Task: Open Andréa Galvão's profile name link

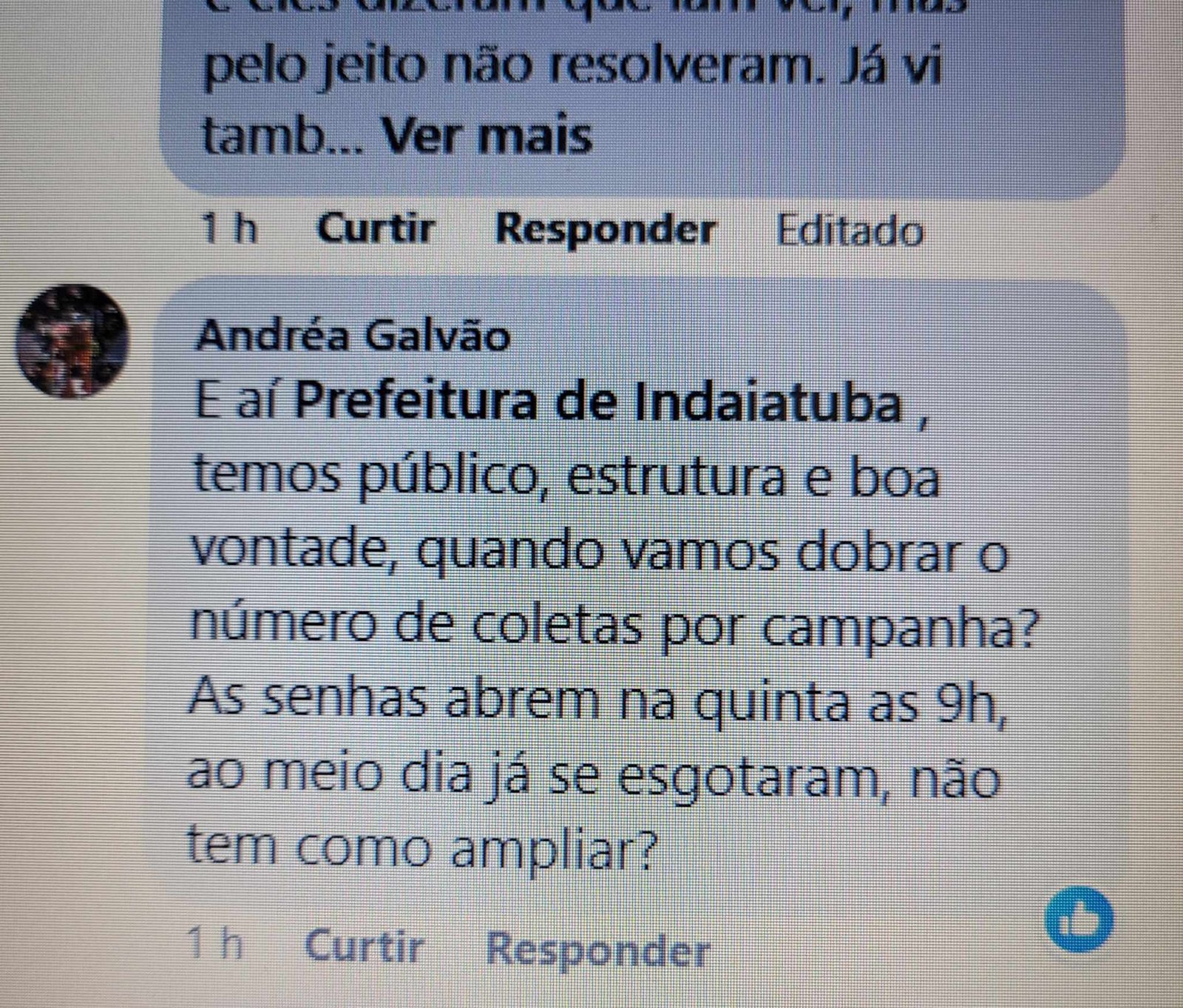Action: pos(353,336)
